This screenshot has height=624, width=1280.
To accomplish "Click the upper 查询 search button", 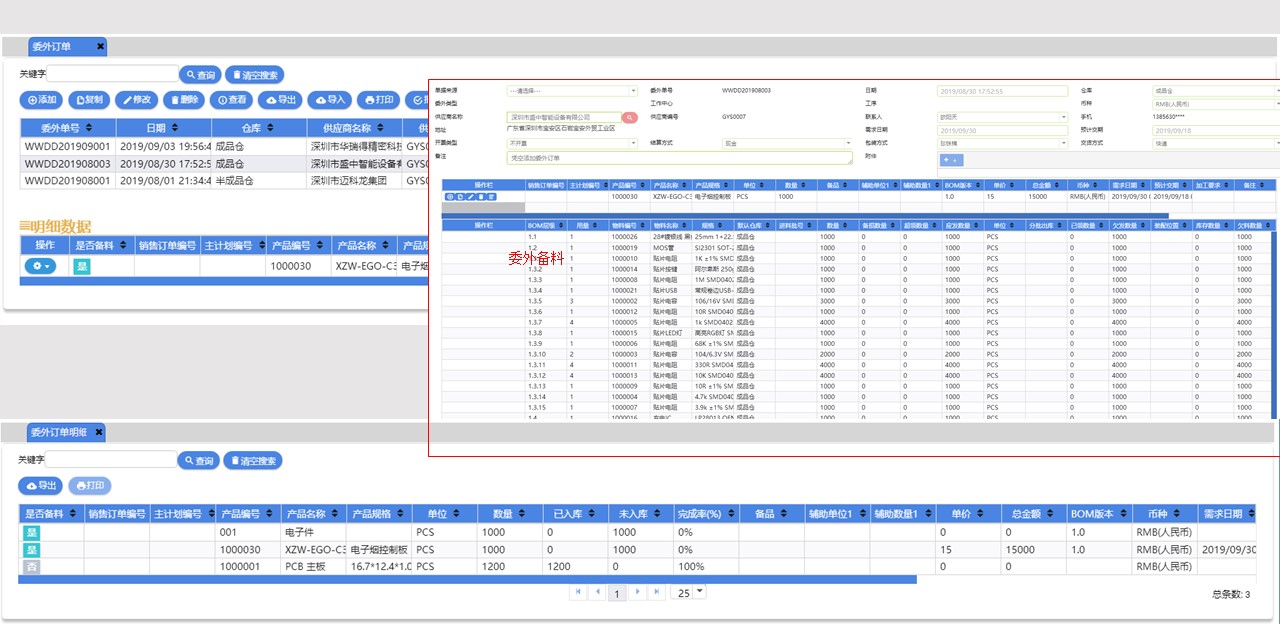I will point(200,75).
